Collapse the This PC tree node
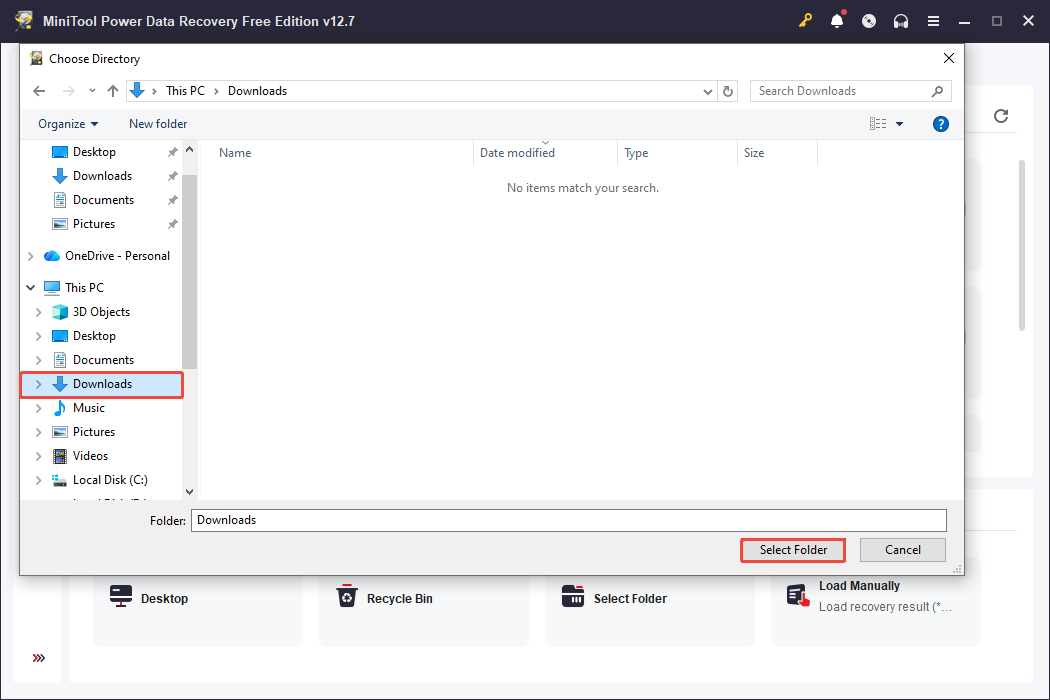 click(29, 287)
